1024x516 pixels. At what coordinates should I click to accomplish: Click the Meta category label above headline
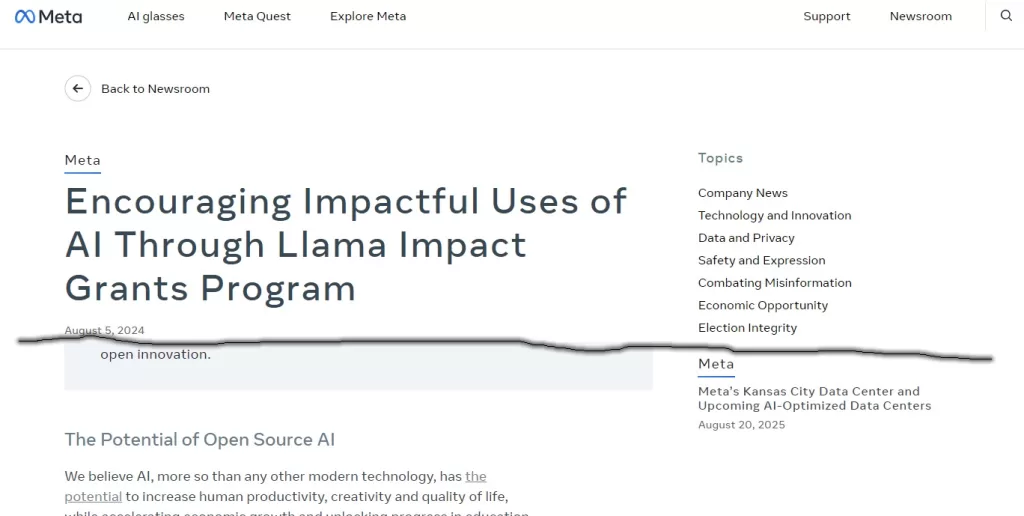point(82,160)
